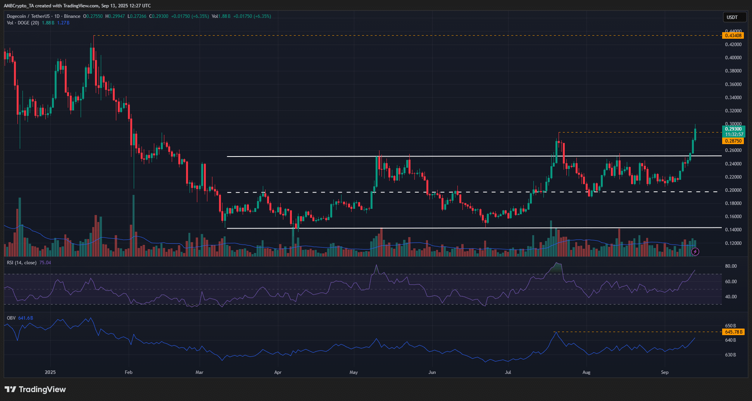This screenshot has height=401, width=752.
Task: Select the dashed orange line at chart top
Action: (x=400, y=35)
